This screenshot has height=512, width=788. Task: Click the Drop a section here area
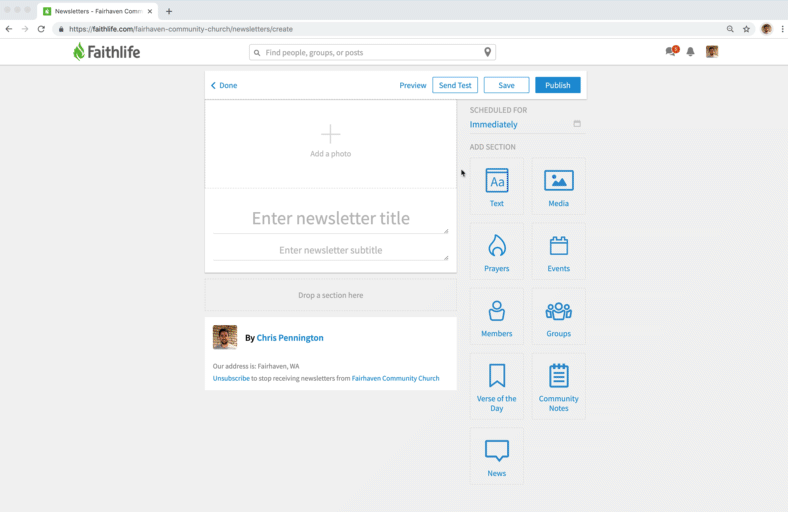[x=330, y=295]
